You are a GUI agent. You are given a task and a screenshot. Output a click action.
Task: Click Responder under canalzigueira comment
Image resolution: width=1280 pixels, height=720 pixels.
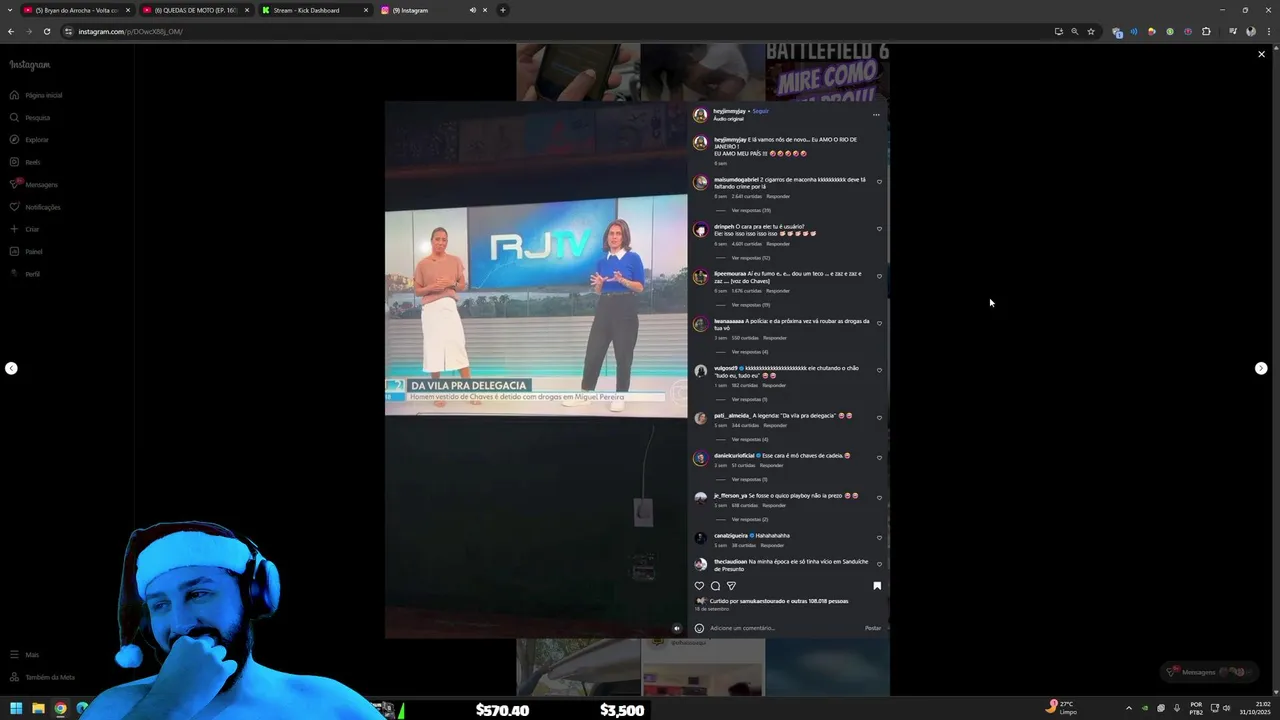tap(772, 545)
